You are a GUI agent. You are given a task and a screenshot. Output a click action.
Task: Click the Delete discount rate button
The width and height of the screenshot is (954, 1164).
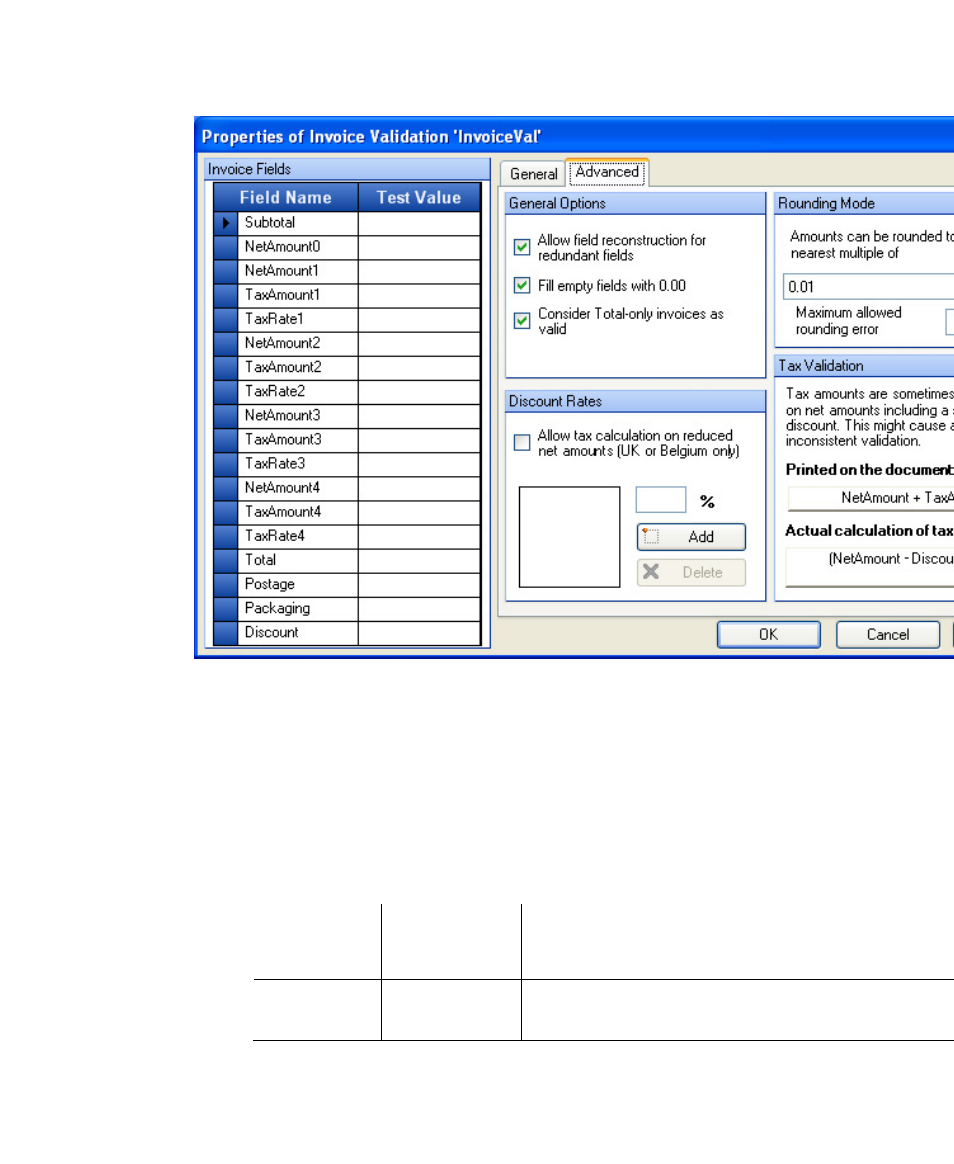pyautogui.click(x=691, y=572)
